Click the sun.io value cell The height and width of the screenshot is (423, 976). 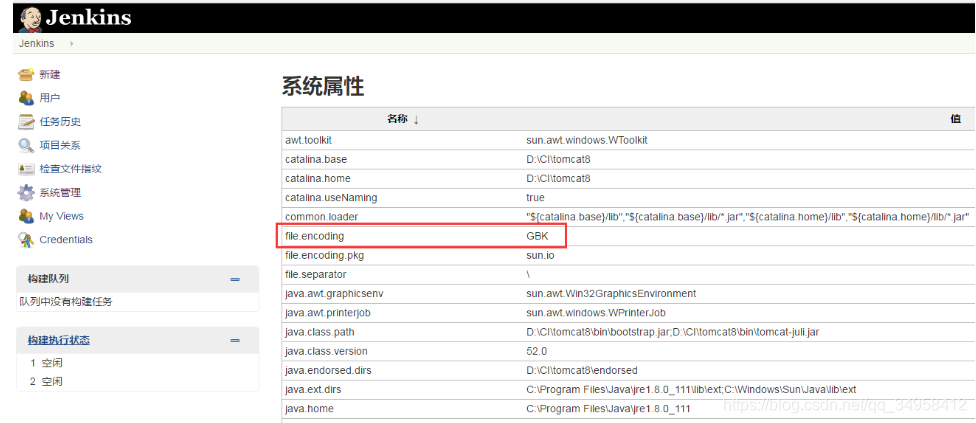[540, 255]
